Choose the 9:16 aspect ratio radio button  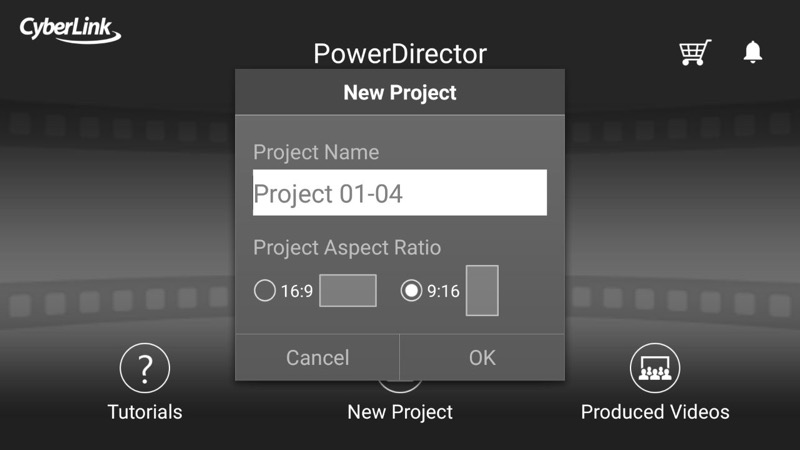411,291
